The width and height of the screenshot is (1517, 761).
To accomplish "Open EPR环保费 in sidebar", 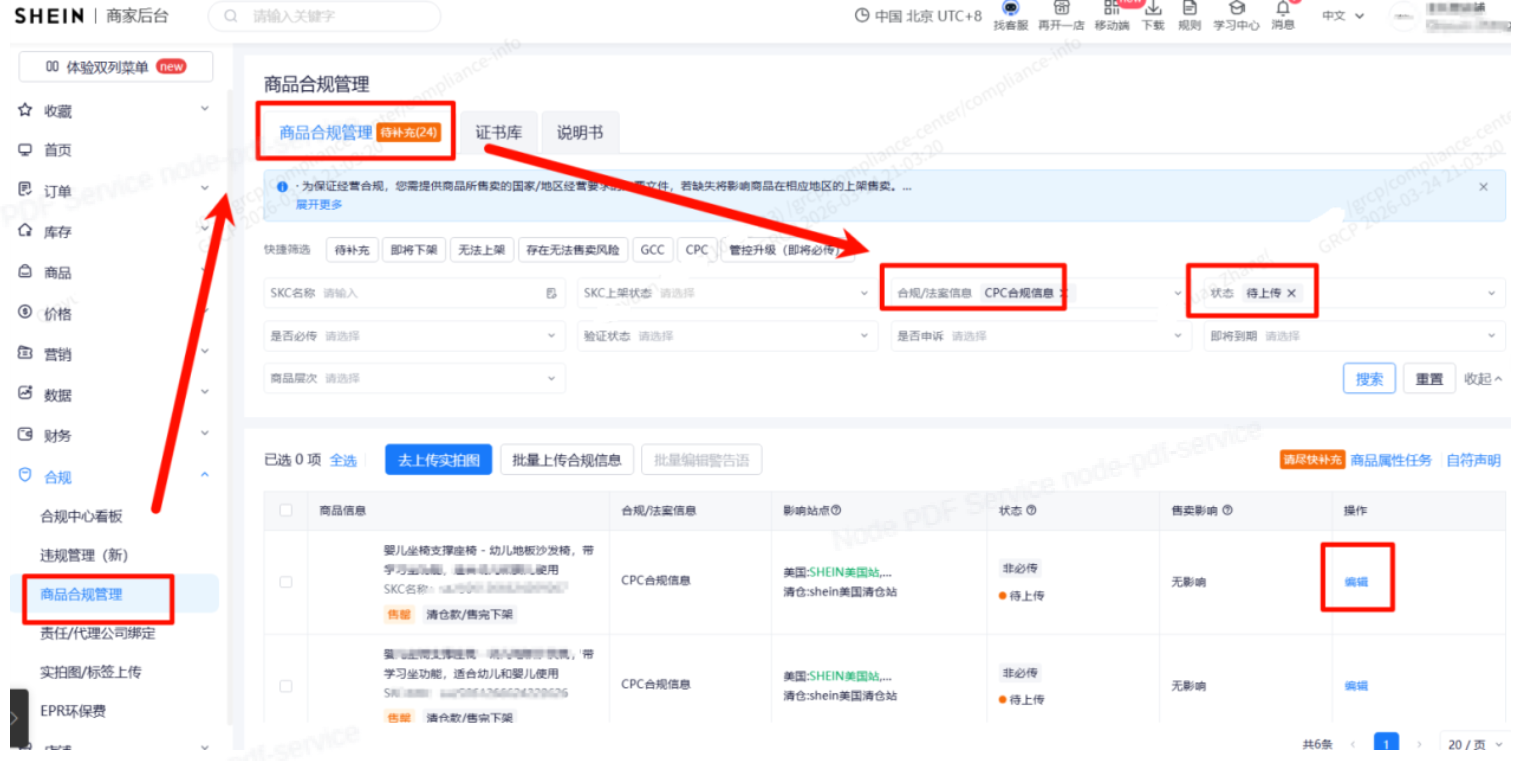I will tap(73, 711).
